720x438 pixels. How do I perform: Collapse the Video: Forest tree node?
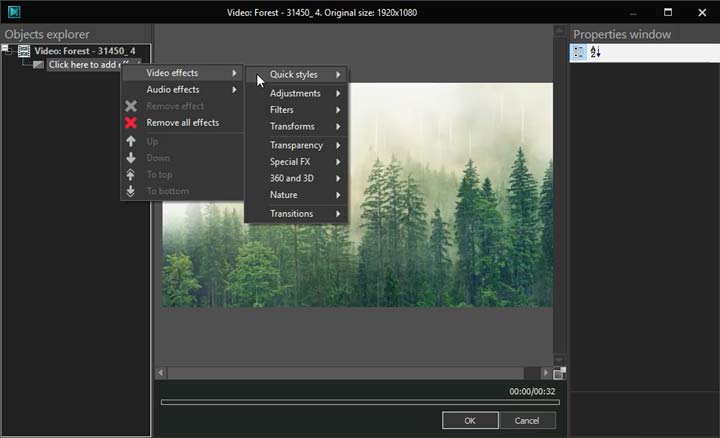(x=6, y=48)
